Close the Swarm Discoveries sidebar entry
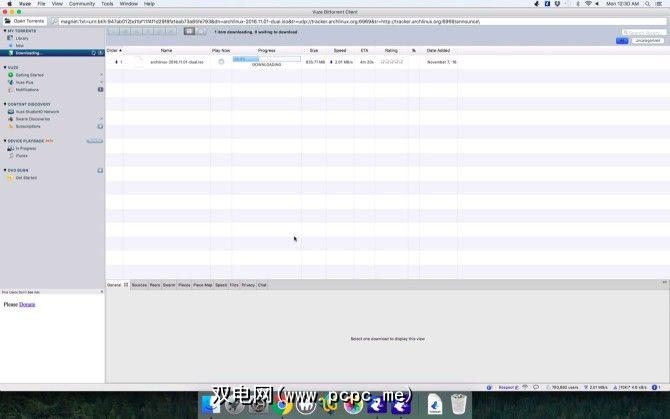This screenshot has width=670, height=419. 101,119
